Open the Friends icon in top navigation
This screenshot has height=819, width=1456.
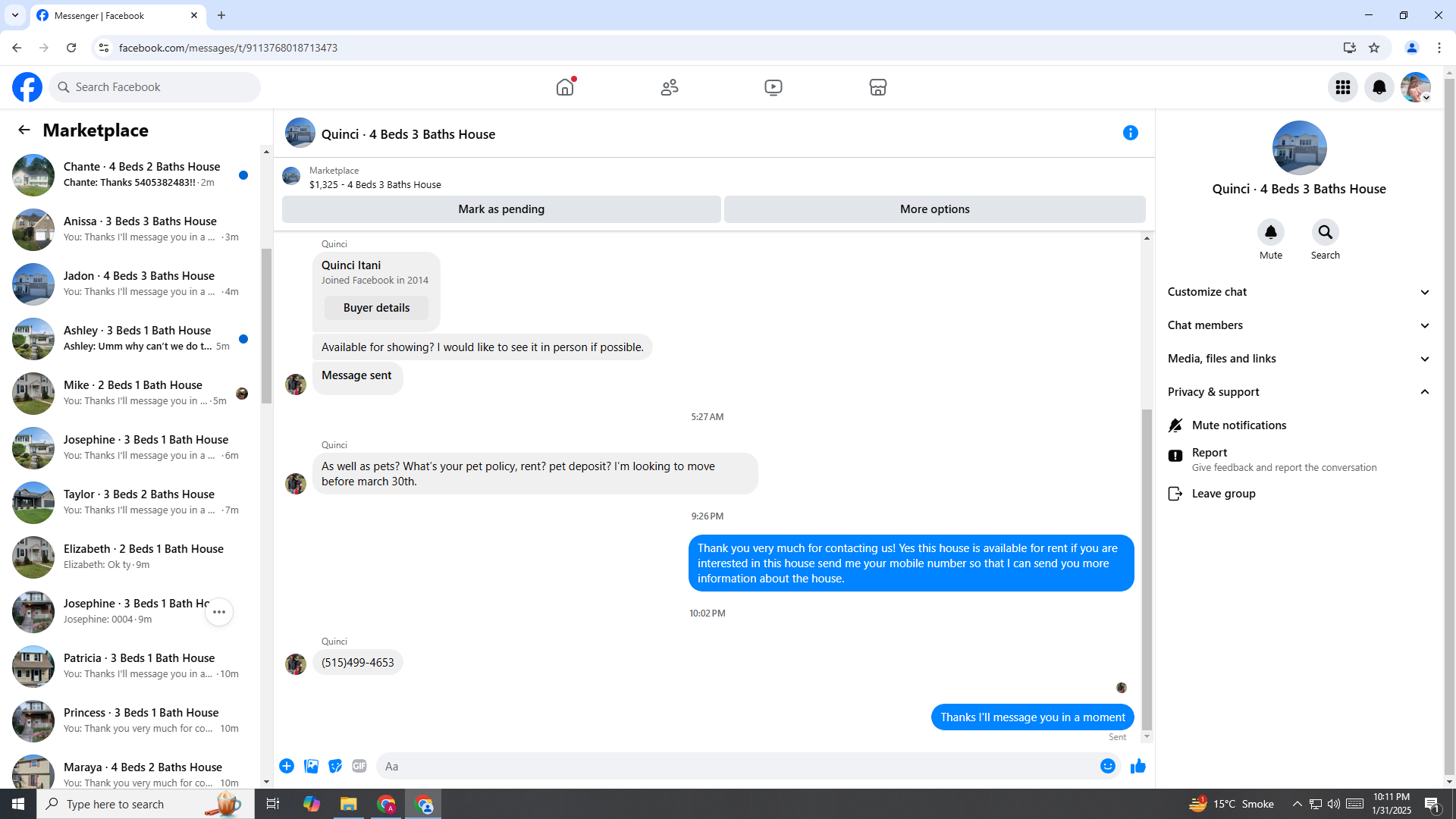[670, 87]
